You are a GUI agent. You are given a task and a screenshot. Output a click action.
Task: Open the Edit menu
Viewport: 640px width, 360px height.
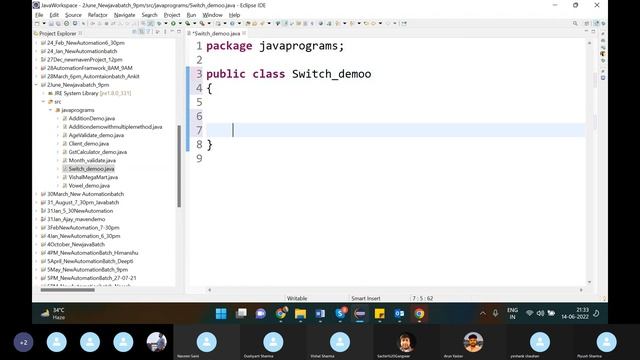pos(54,15)
